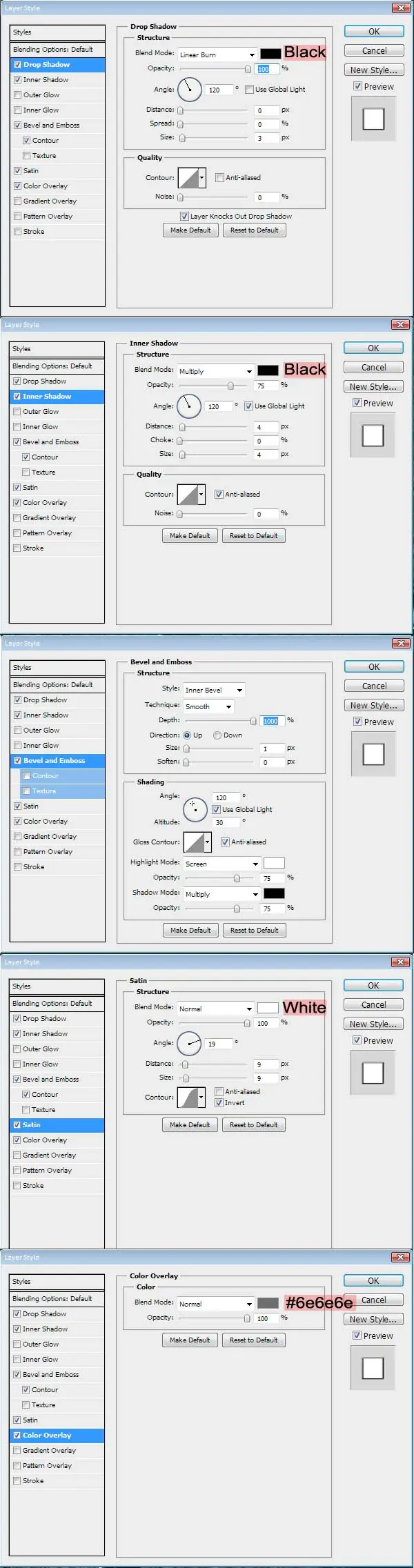This screenshot has height=1568, width=414.
Task: Click Make Default under Inner Shadow Quality
Action: tap(190, 535)
